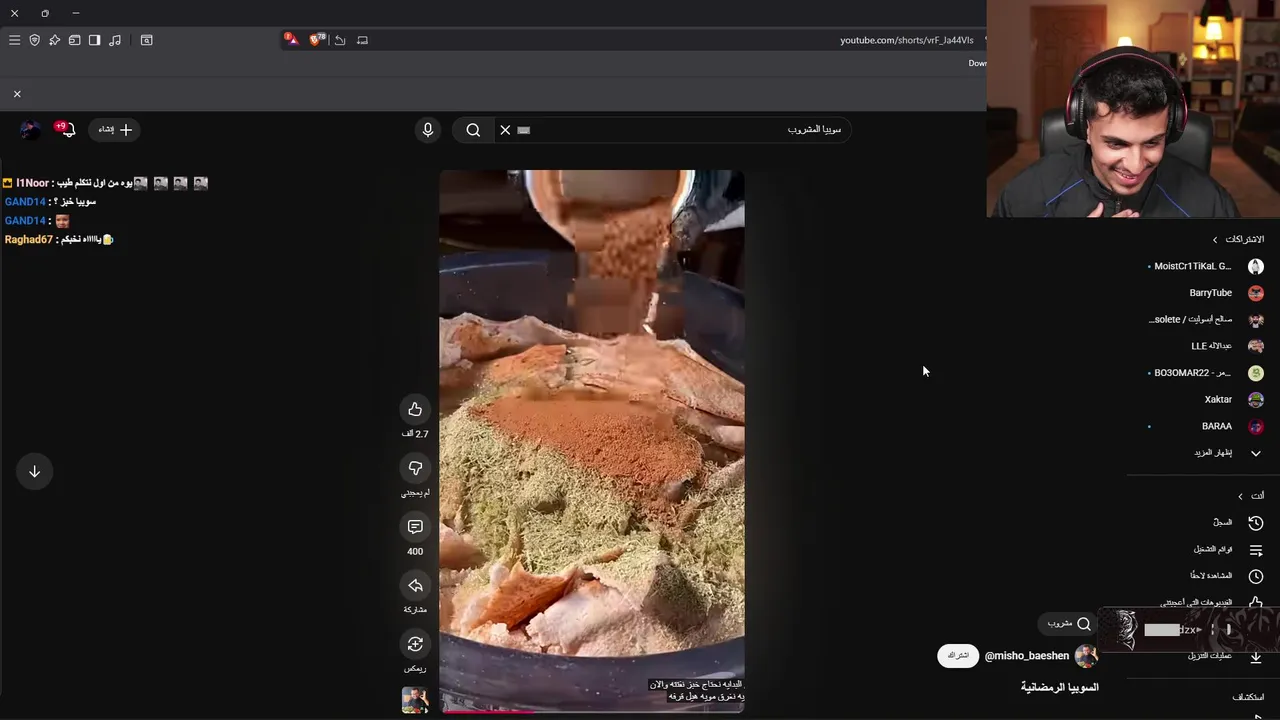The image size is (1280, 720).
Task: Click the video title السوبيا الرمضانية
Action: [1059, 687]
